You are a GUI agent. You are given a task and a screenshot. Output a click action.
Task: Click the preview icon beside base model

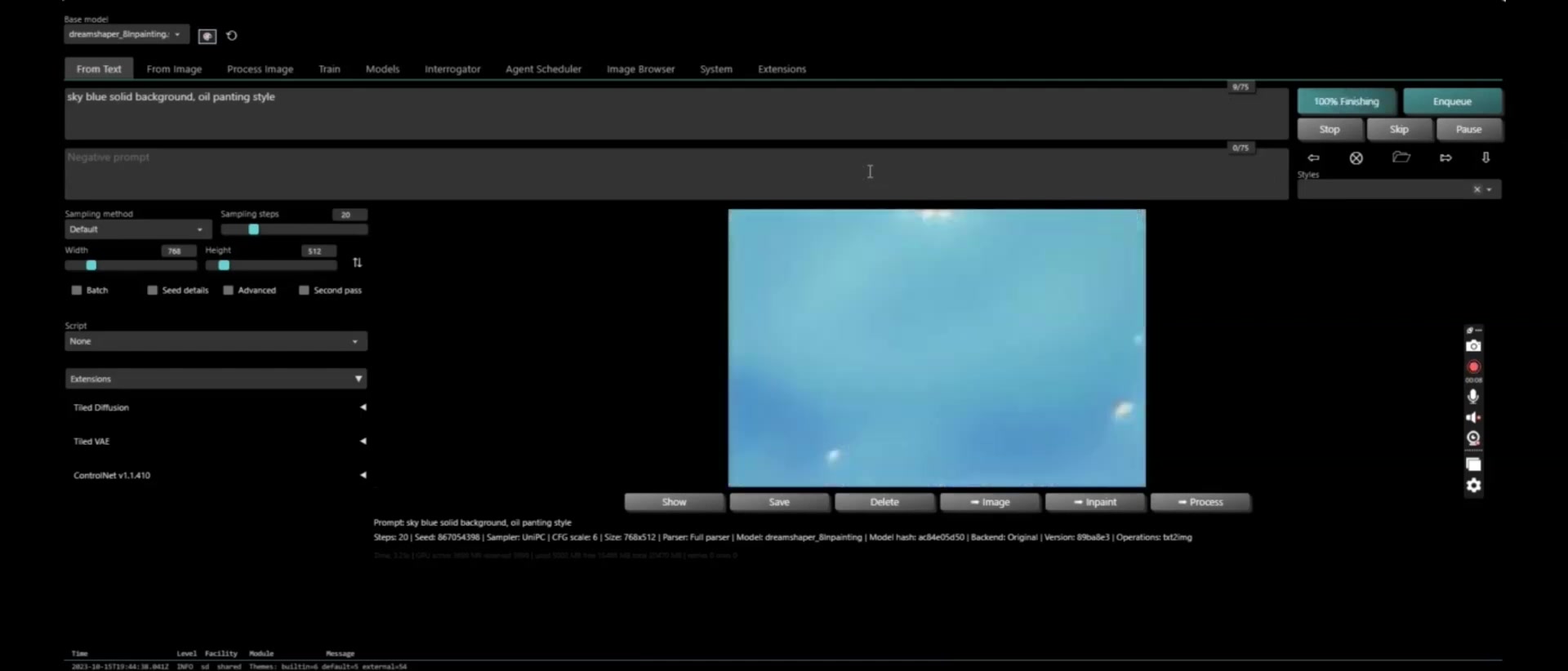(x=207, y=36)
